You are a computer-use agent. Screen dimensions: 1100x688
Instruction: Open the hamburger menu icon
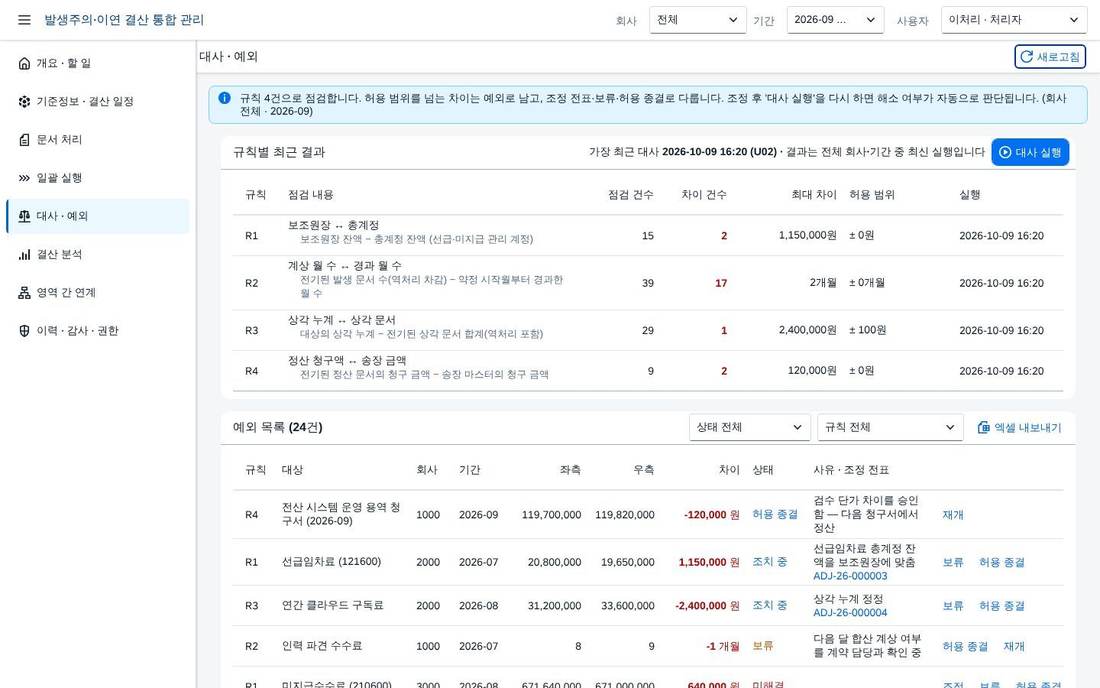pyautogui.click(x=25, y=20)
